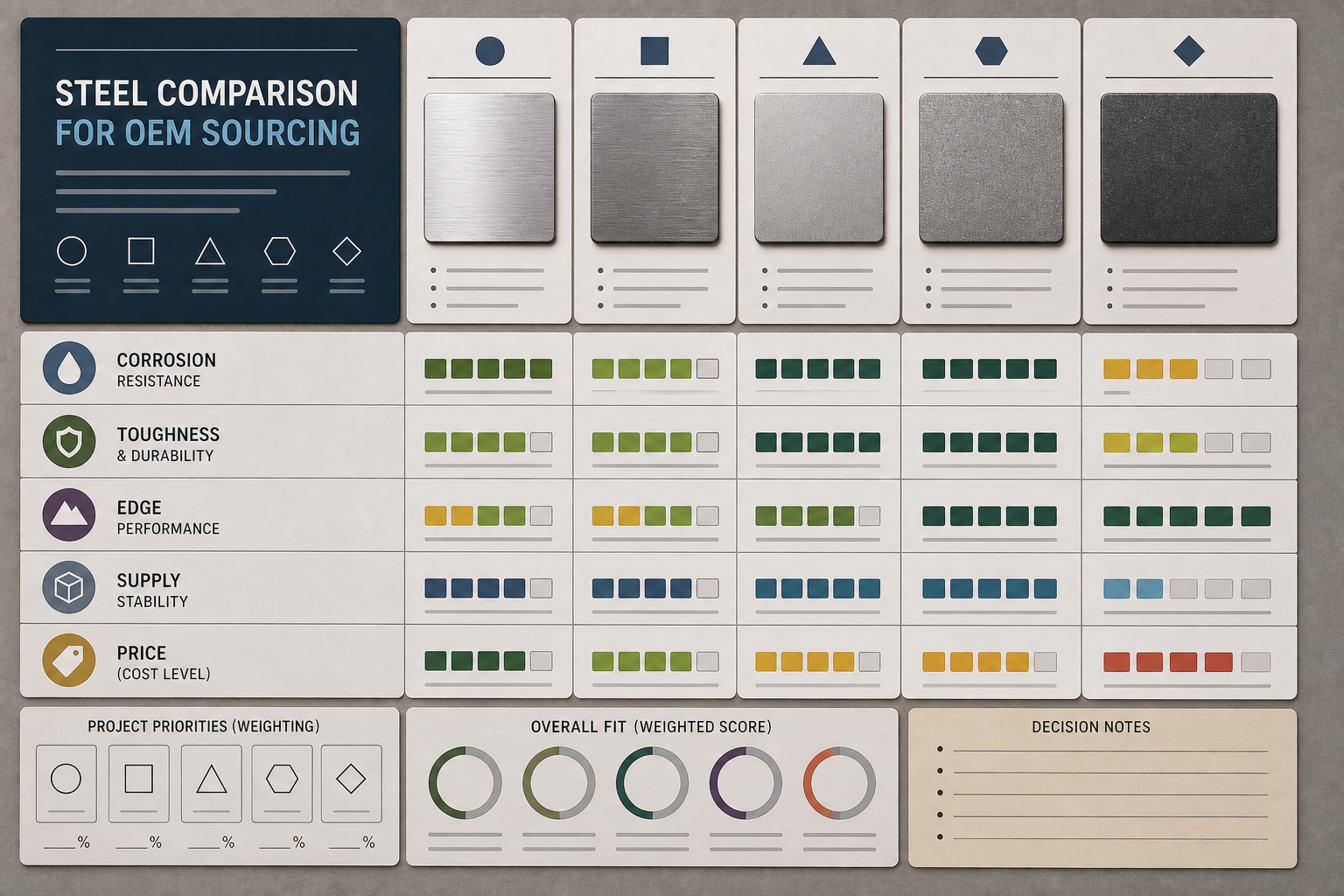Click the triangle column Corrosion Resistance rating
This screenshot has height=896, width=1344.
tap(818, 368)
